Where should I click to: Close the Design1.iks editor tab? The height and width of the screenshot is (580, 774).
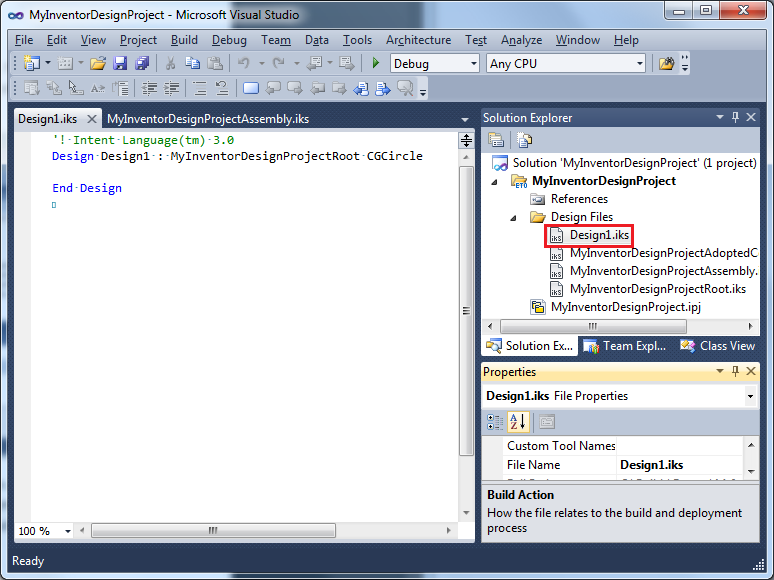(91, 119)
